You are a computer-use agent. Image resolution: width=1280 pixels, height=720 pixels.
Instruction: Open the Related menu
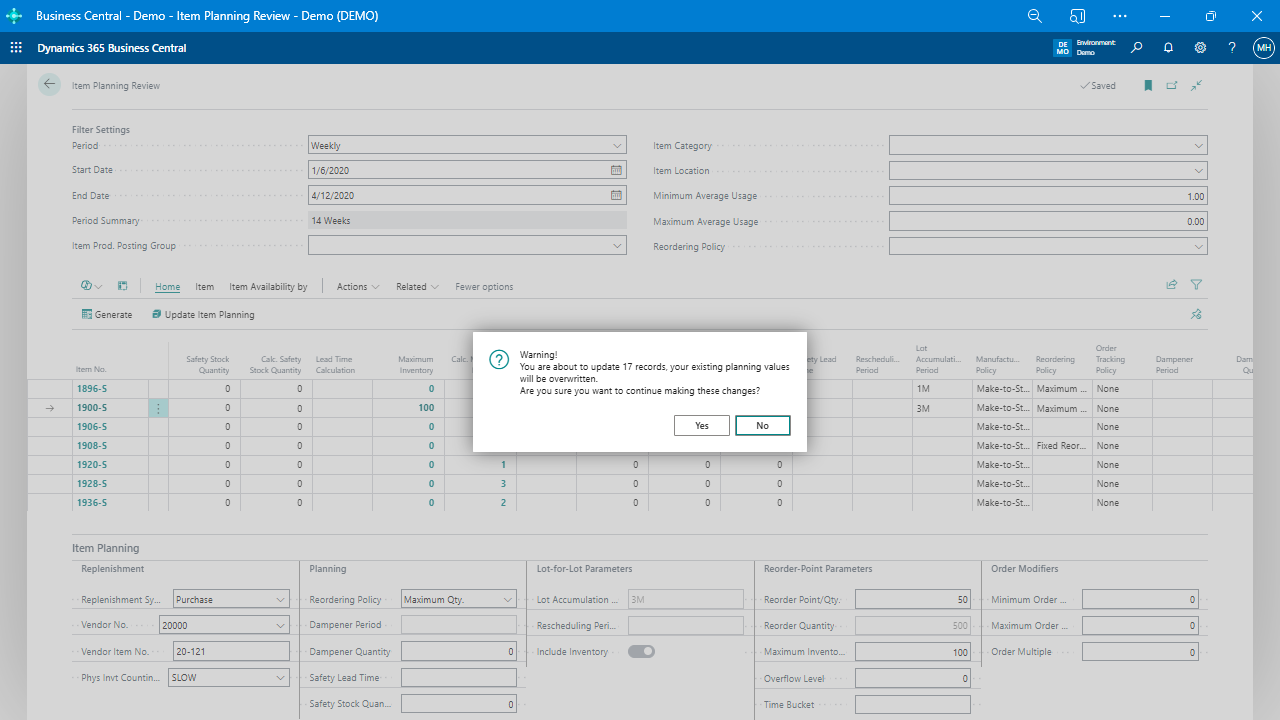coord(417,287)
